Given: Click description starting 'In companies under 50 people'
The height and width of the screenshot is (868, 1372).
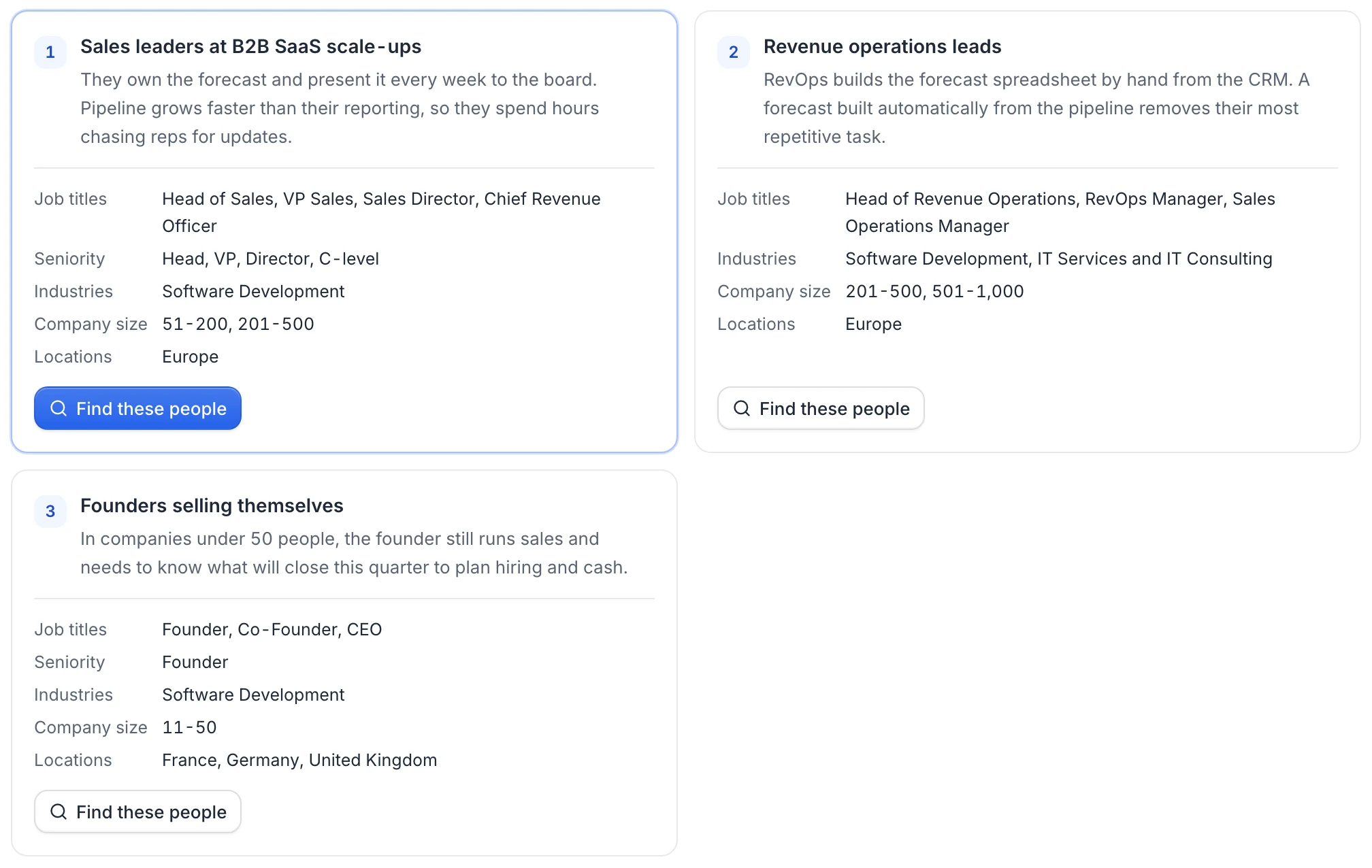Looking at the screenshot, I should pos(354,553).
